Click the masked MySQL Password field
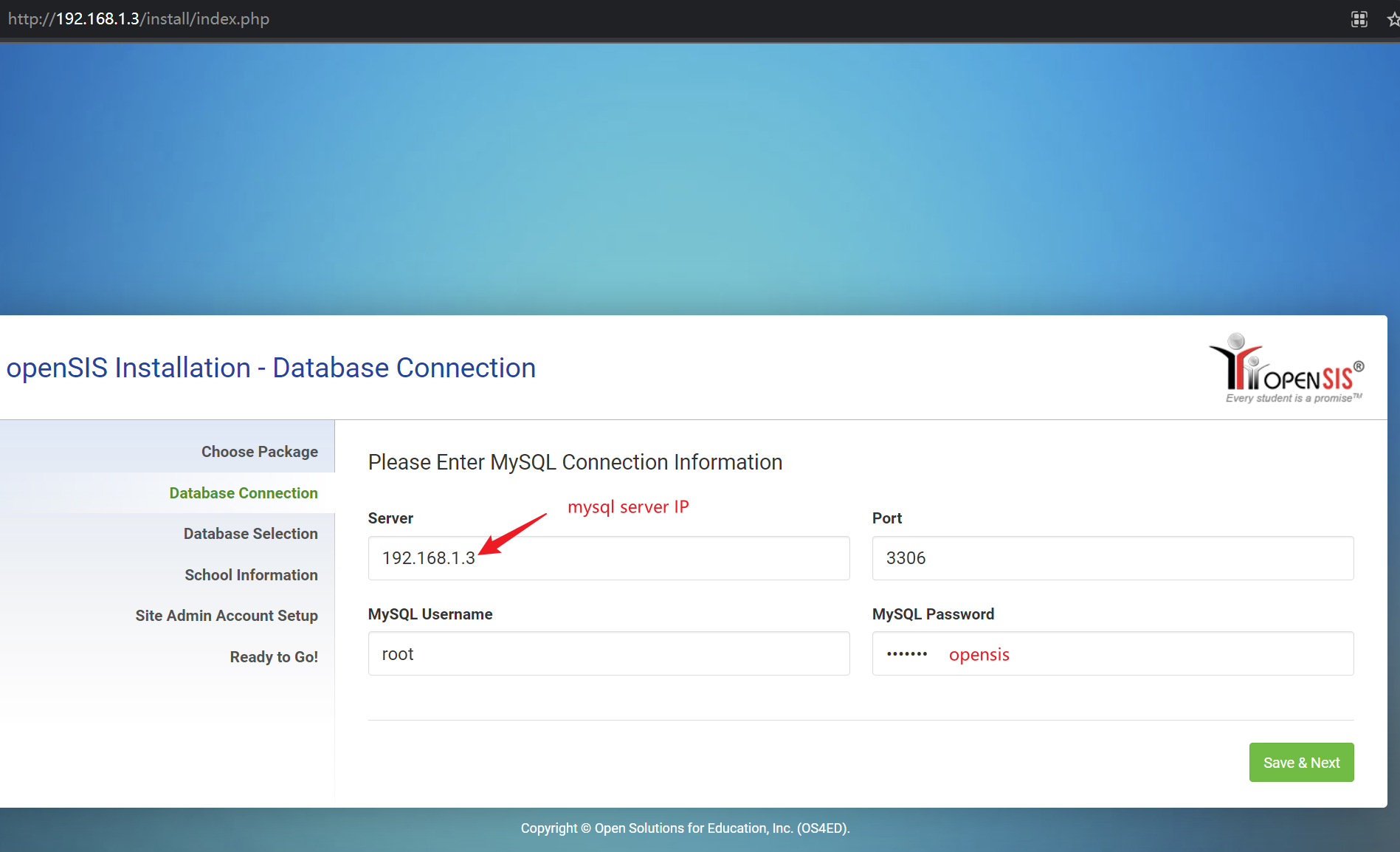Image resolution: width=1400 pixels, height=852 pixels. click(x=1112, y=653)
